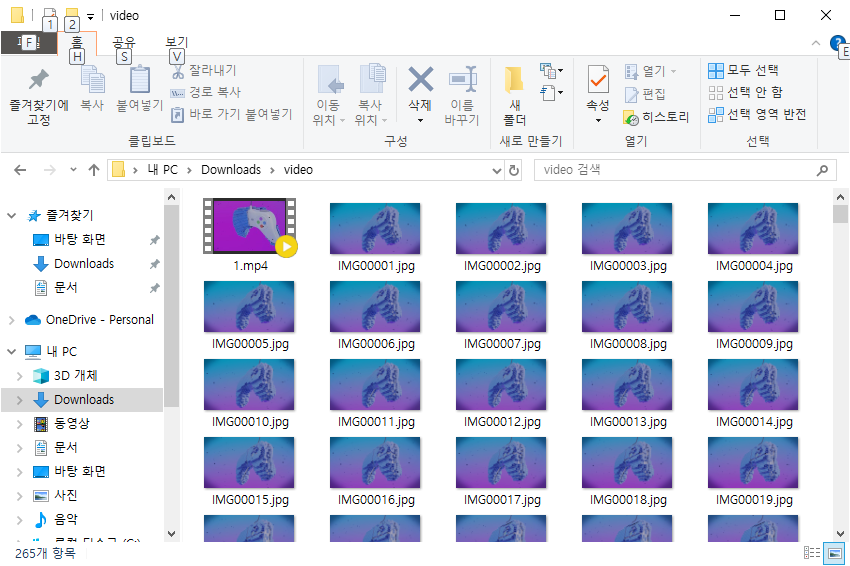Select pinned Downloads under 즐겨찾기
This screenshot has width=850, height=566.
[84, 263]
